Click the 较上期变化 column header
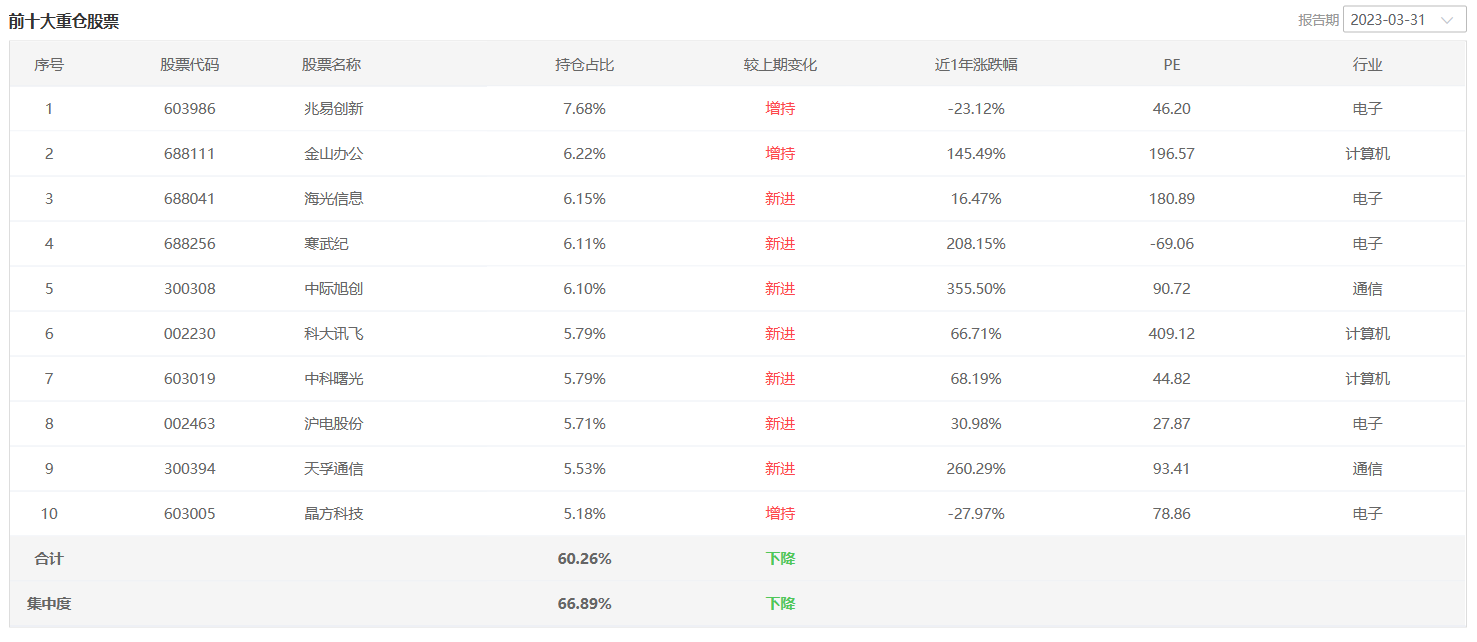This screenshot has height=642, width=1477. [780, 64]
